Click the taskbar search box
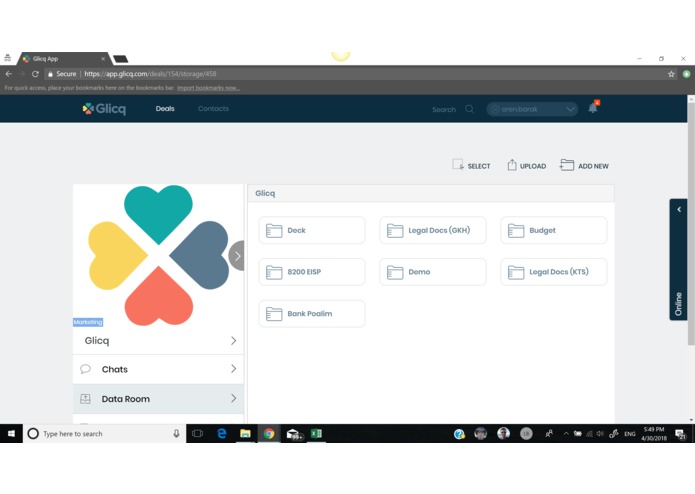This screenshot has height=494, width=695. click(104, 433)
